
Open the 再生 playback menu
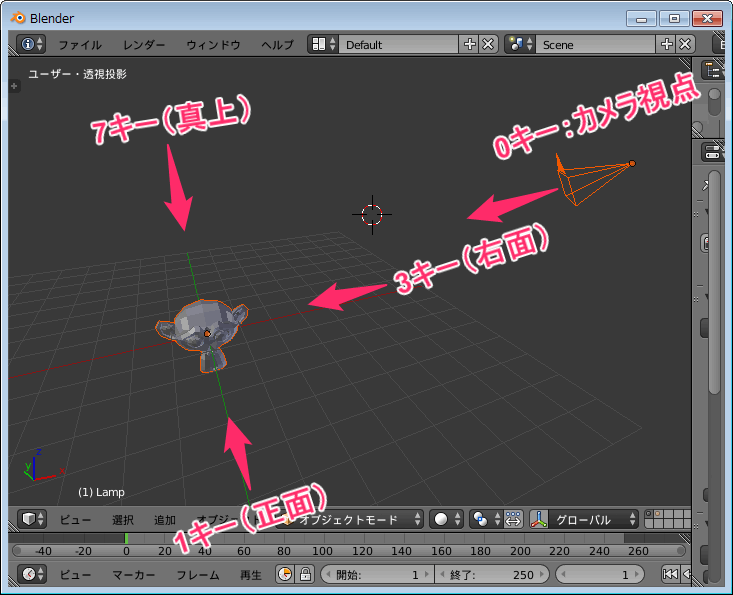tap(251, 574)
